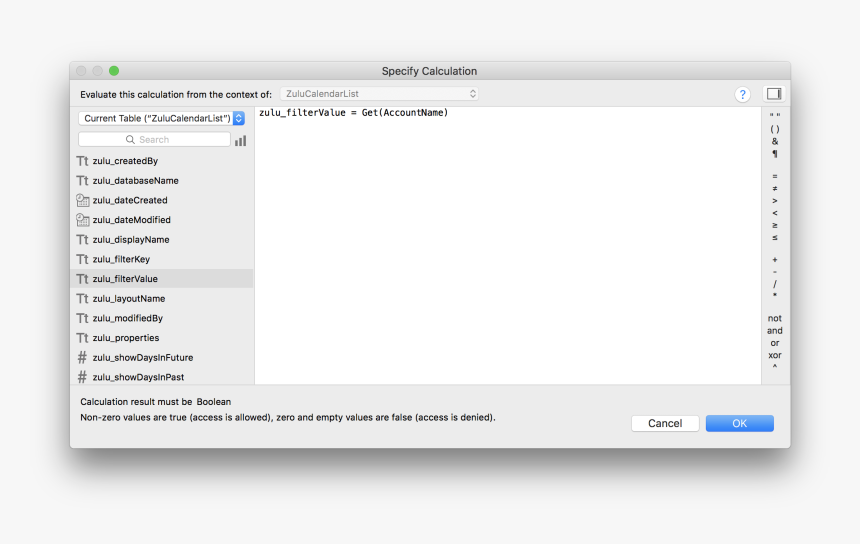Screen dimensions: 860x544
Task: Select the zulu_filterValue field
Action: pyautogui.click(x=162, y=279)
